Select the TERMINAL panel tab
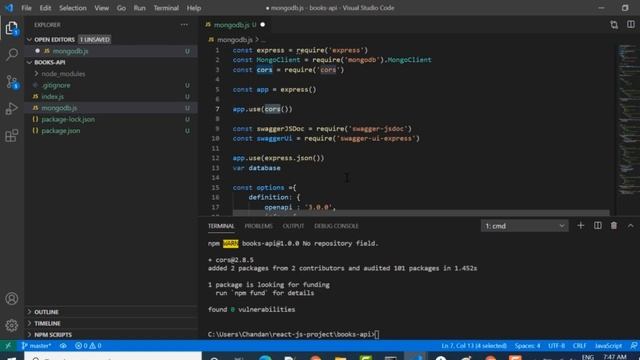Image resolution: width=640 pixels, height=360 pixels. (221, 226)
